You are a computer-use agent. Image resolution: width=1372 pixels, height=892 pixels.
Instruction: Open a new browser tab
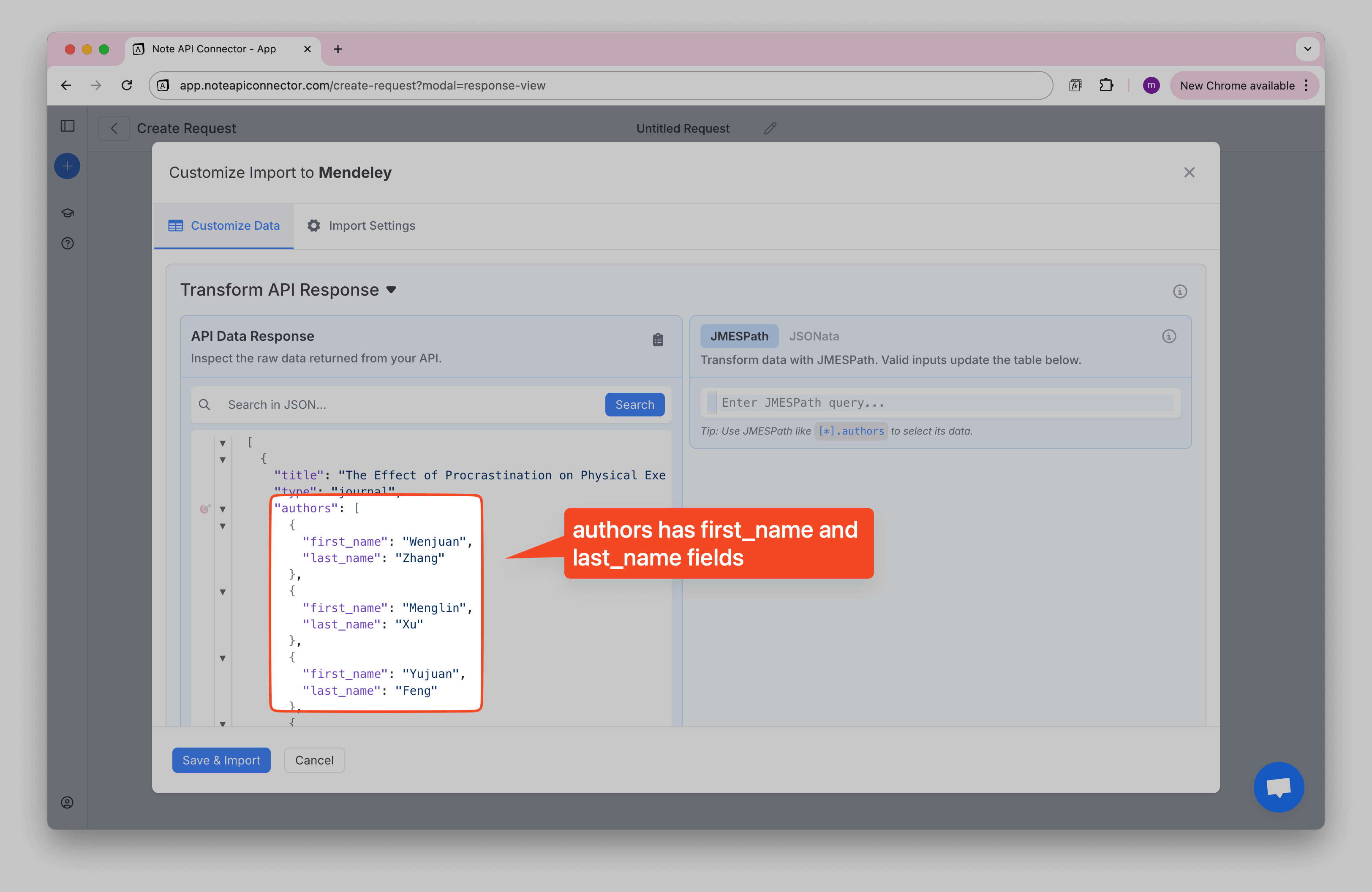coord(338,49)
